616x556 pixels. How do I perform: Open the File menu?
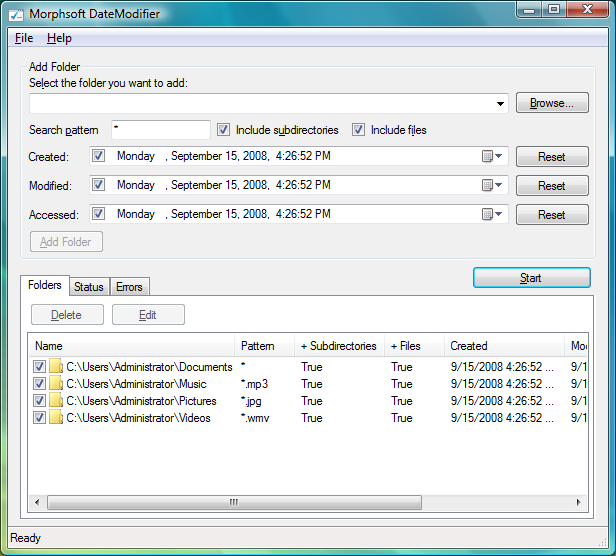pyautogui.click(x=24, y=38)
